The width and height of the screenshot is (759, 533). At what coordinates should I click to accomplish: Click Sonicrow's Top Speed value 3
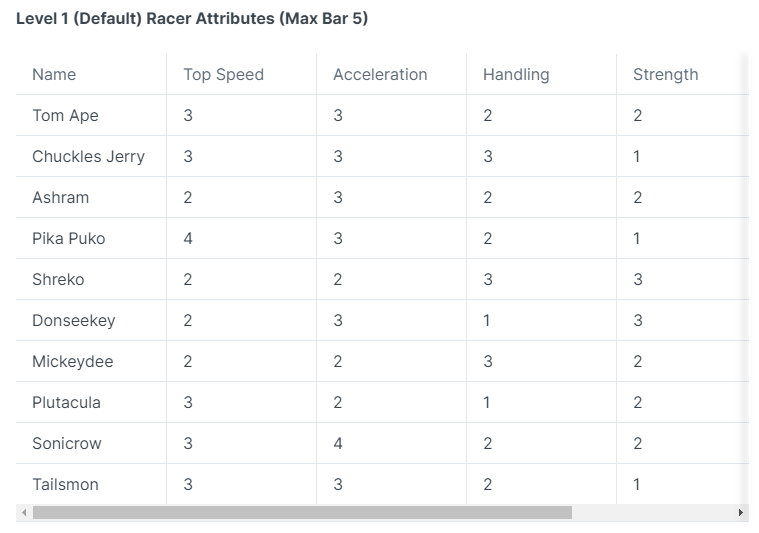coord(188,443)
